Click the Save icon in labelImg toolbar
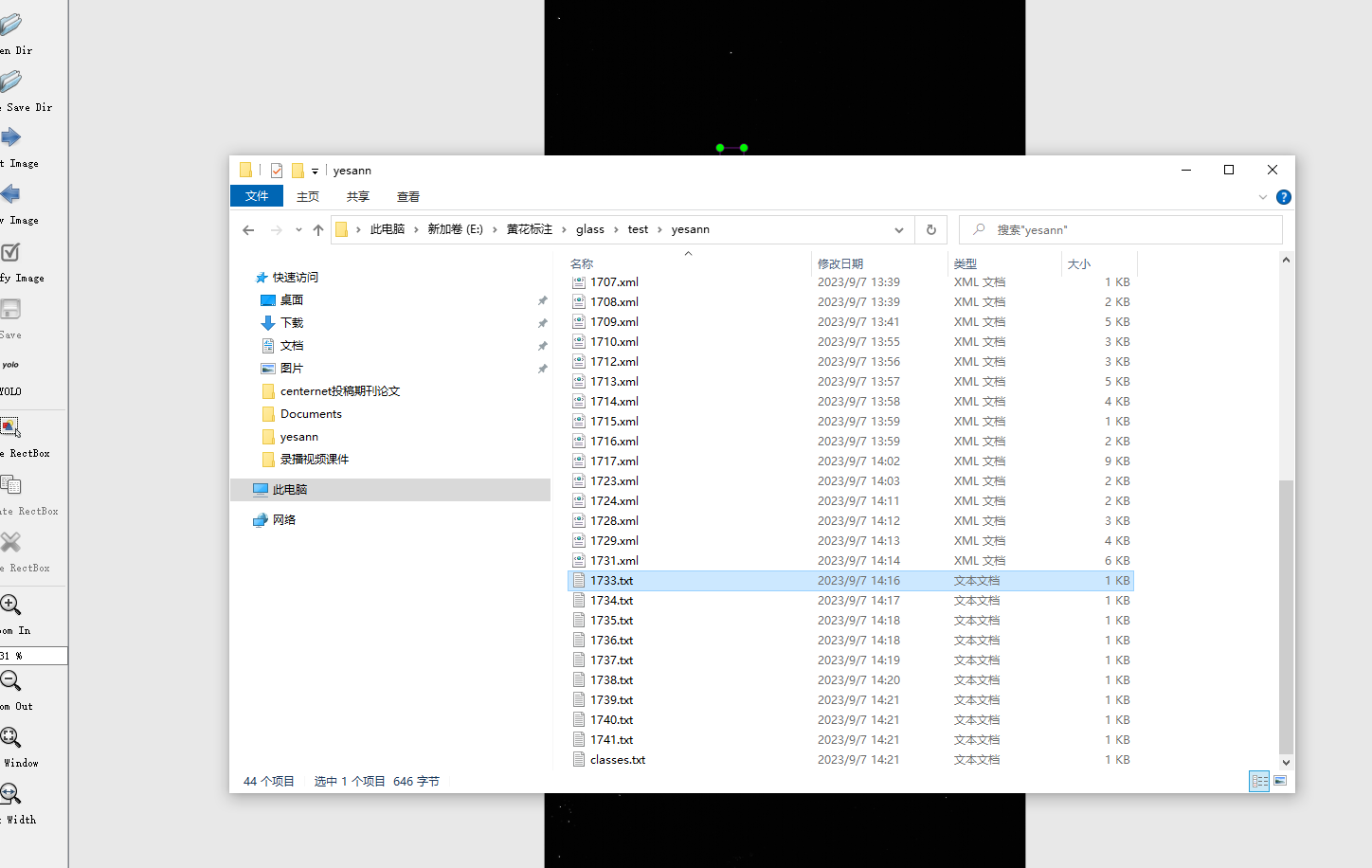This screenshot has width=1372, height=868. (10, 310)
